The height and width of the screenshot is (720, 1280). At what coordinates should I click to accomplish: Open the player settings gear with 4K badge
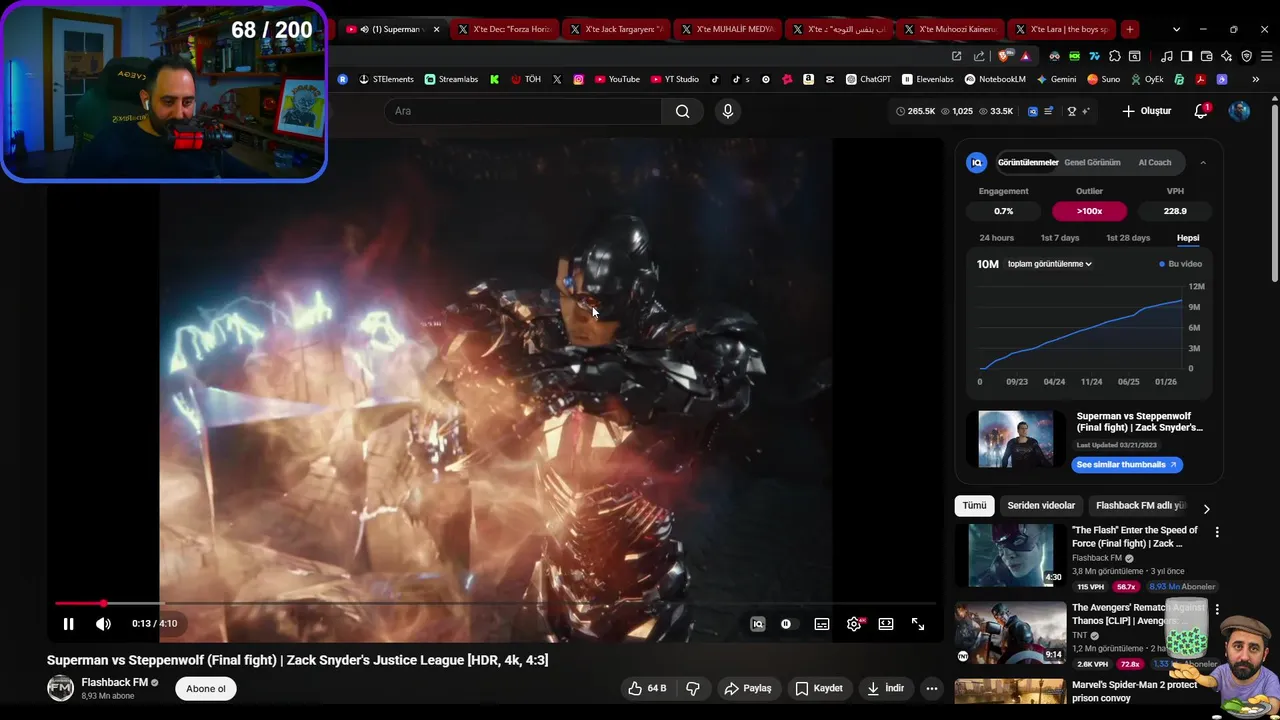855,624
